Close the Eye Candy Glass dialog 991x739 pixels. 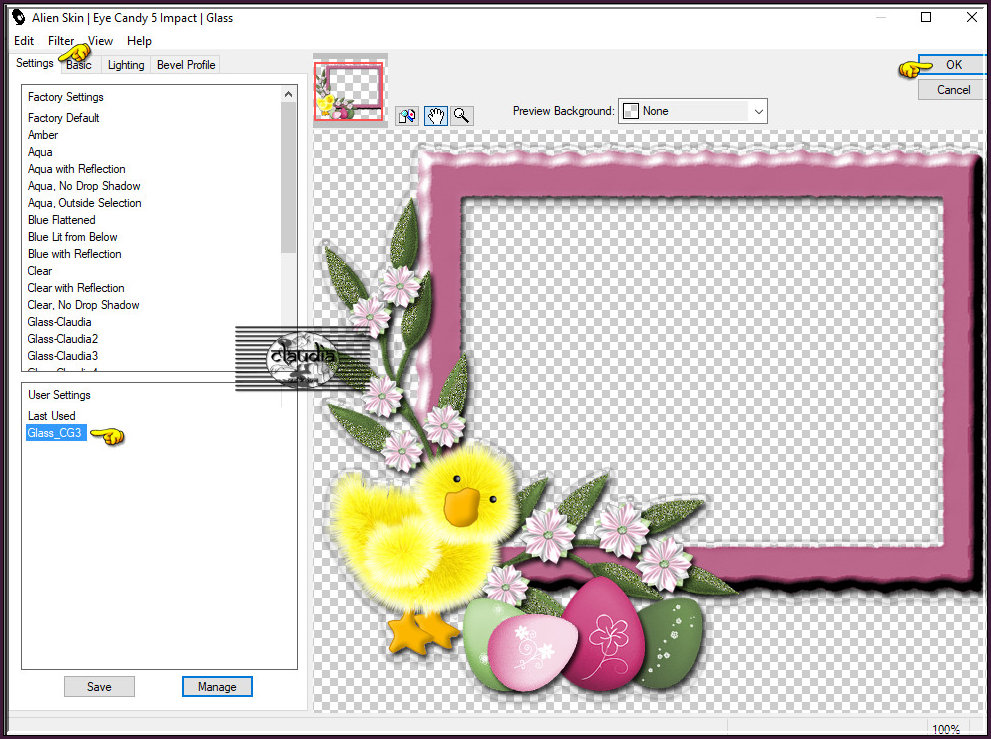972,17
